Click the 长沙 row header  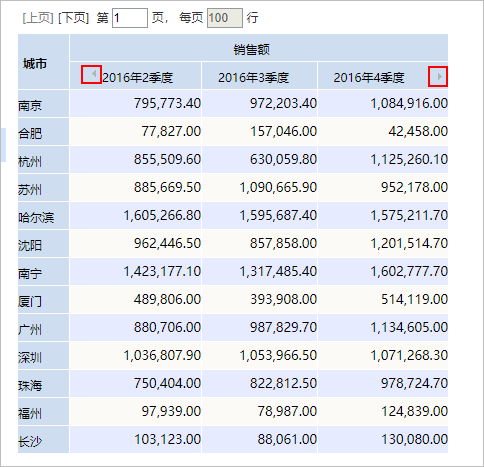point(43,440)
